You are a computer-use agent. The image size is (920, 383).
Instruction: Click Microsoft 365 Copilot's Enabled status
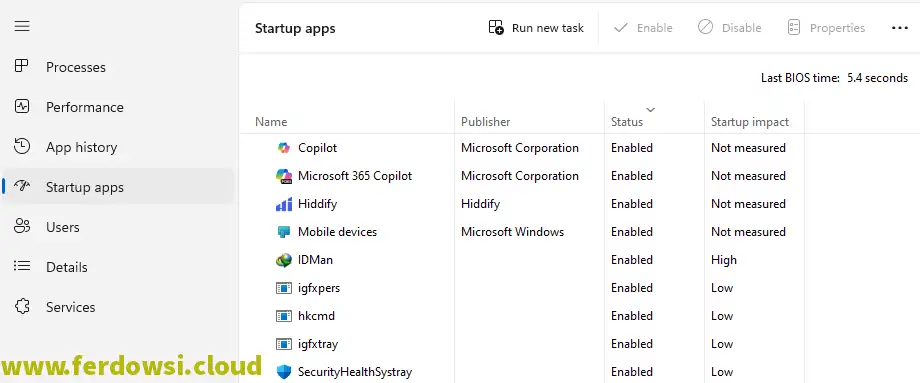coord(632,176)
